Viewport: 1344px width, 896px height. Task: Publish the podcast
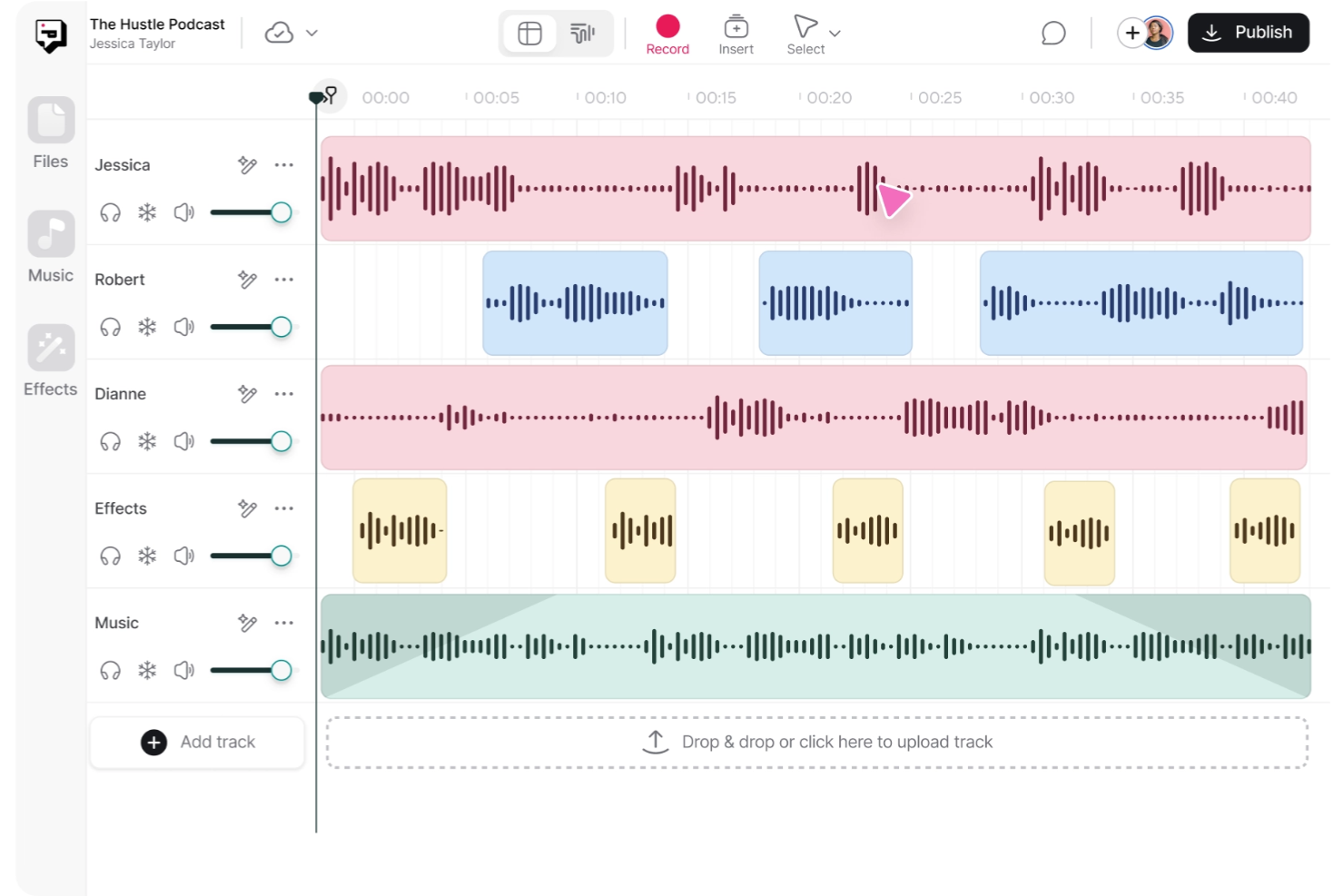coord(1248,33)
